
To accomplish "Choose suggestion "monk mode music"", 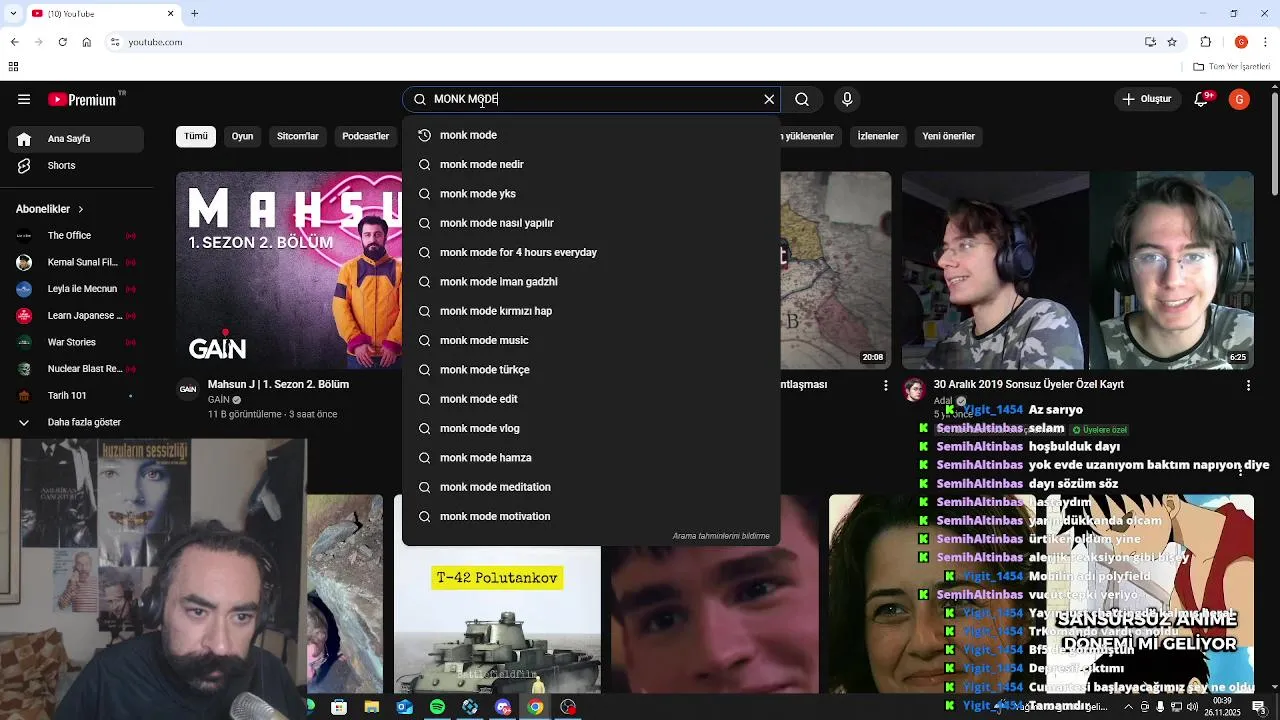I will (x=591, y=340).
